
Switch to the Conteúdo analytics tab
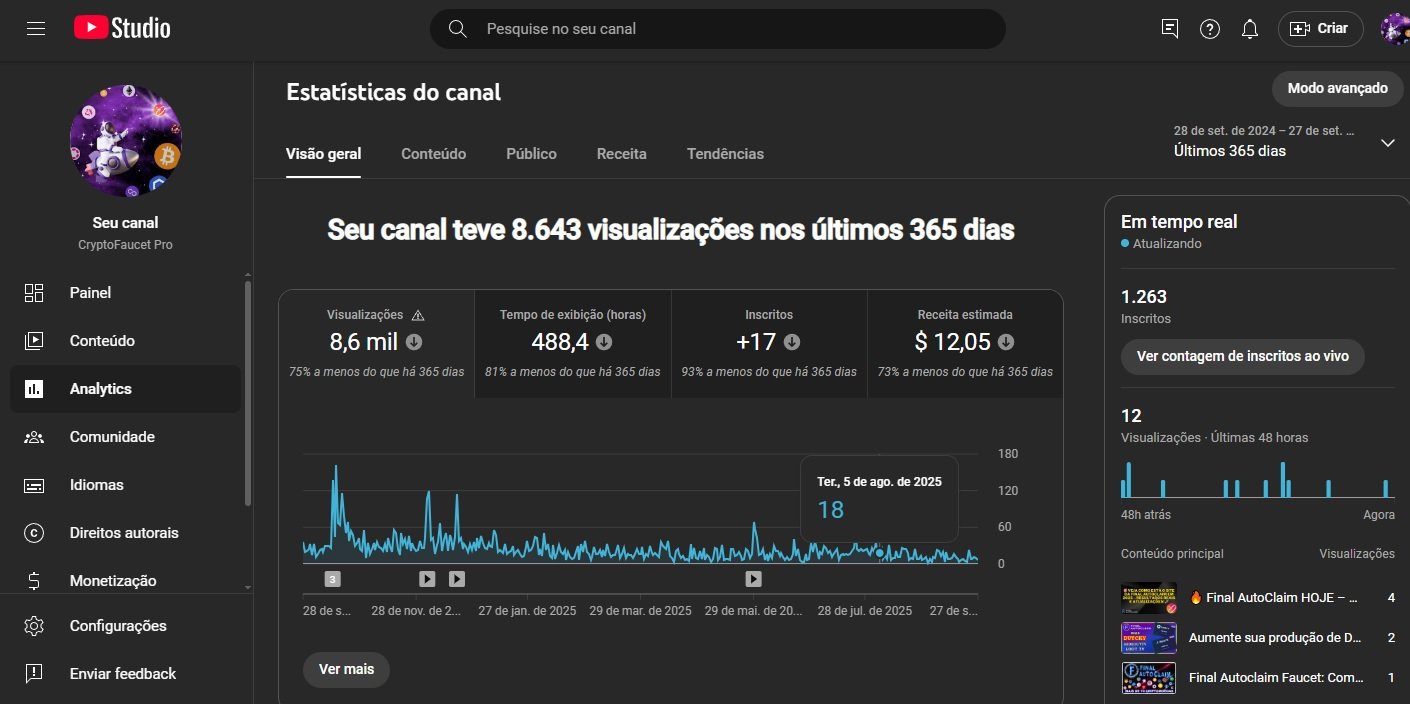point(434,154)
